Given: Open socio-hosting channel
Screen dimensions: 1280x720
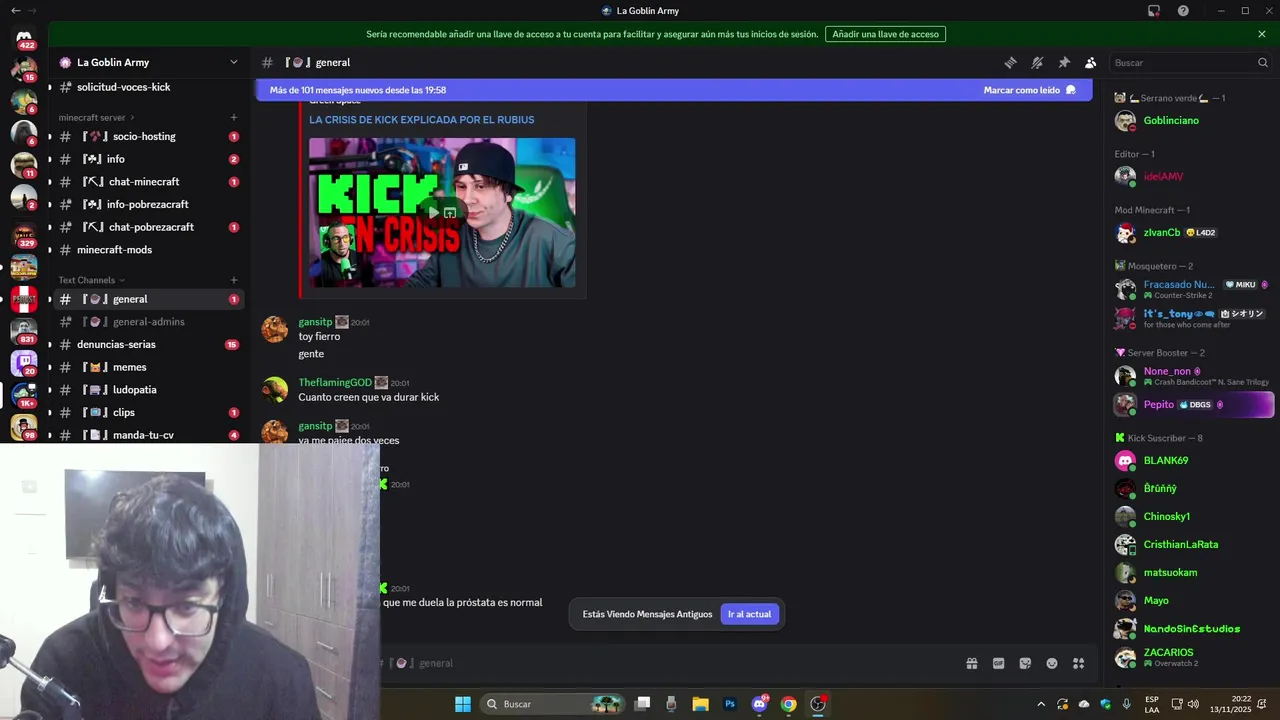Looking at the screenshot, I should [148, 136].
